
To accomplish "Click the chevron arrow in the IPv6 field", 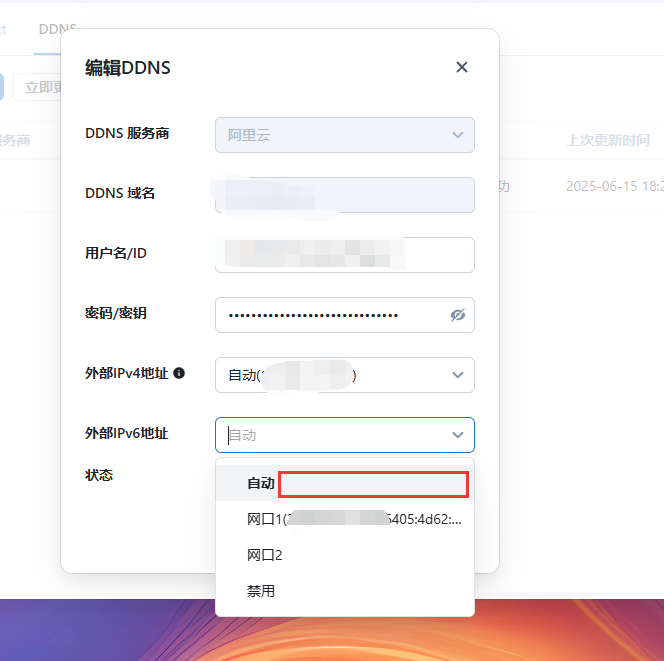I will pos(458,435).
